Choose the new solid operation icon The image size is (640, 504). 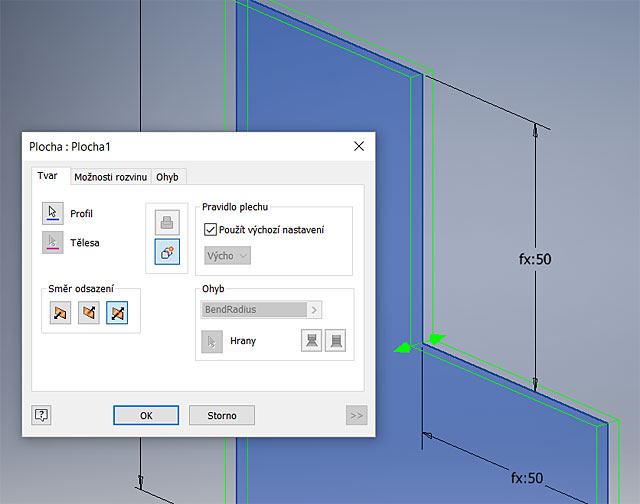pos(167,252)
